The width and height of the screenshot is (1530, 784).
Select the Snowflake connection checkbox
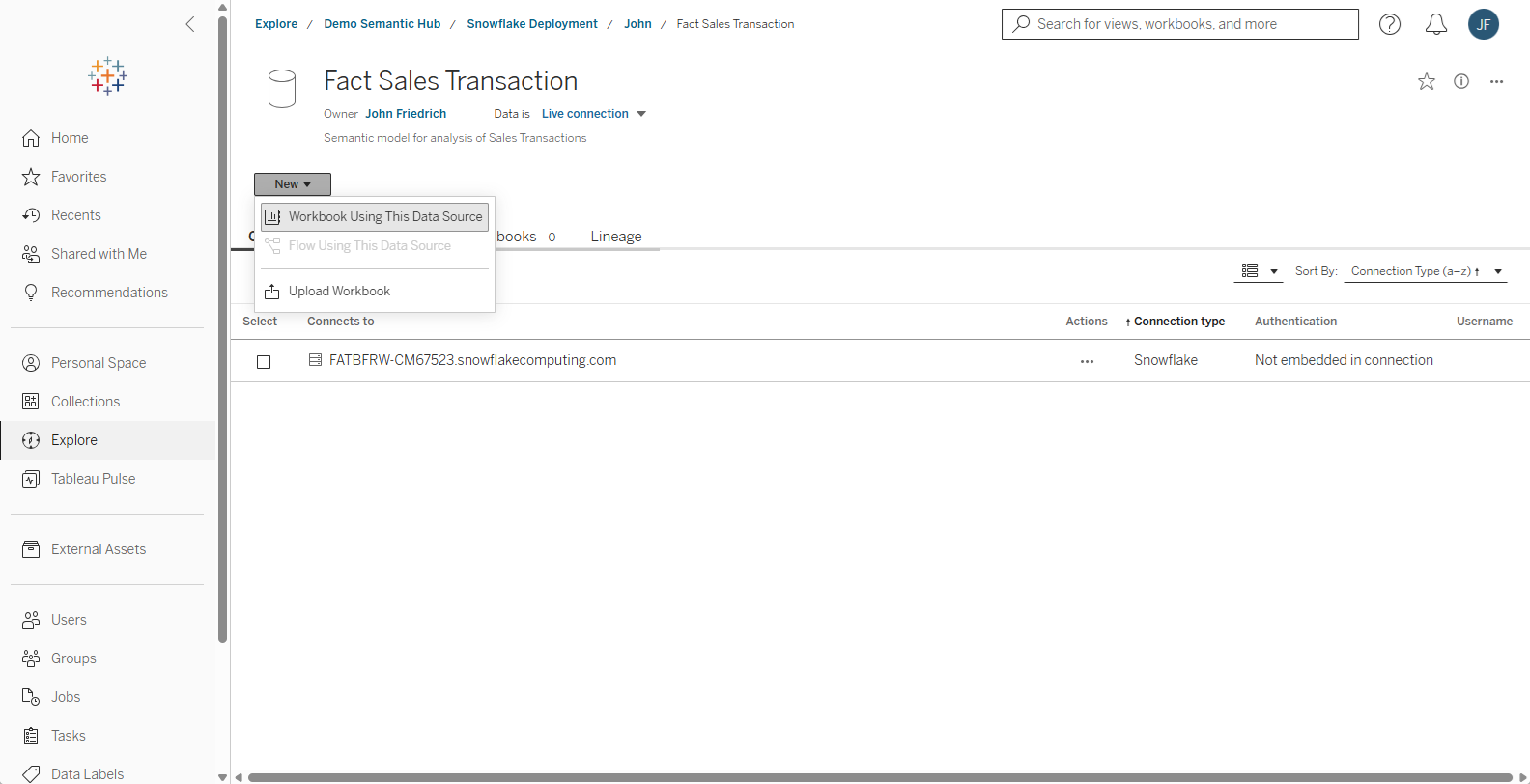[x=264, y=362]
